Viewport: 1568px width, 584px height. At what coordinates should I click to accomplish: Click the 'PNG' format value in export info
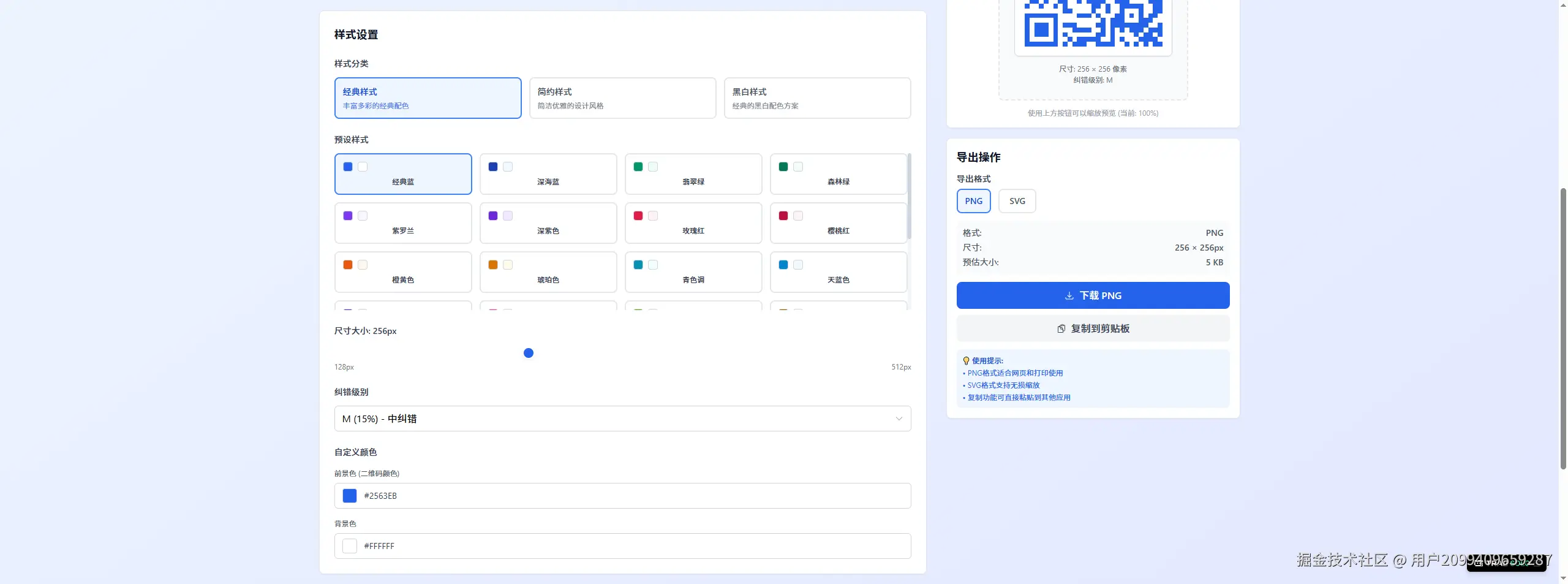1214,233
